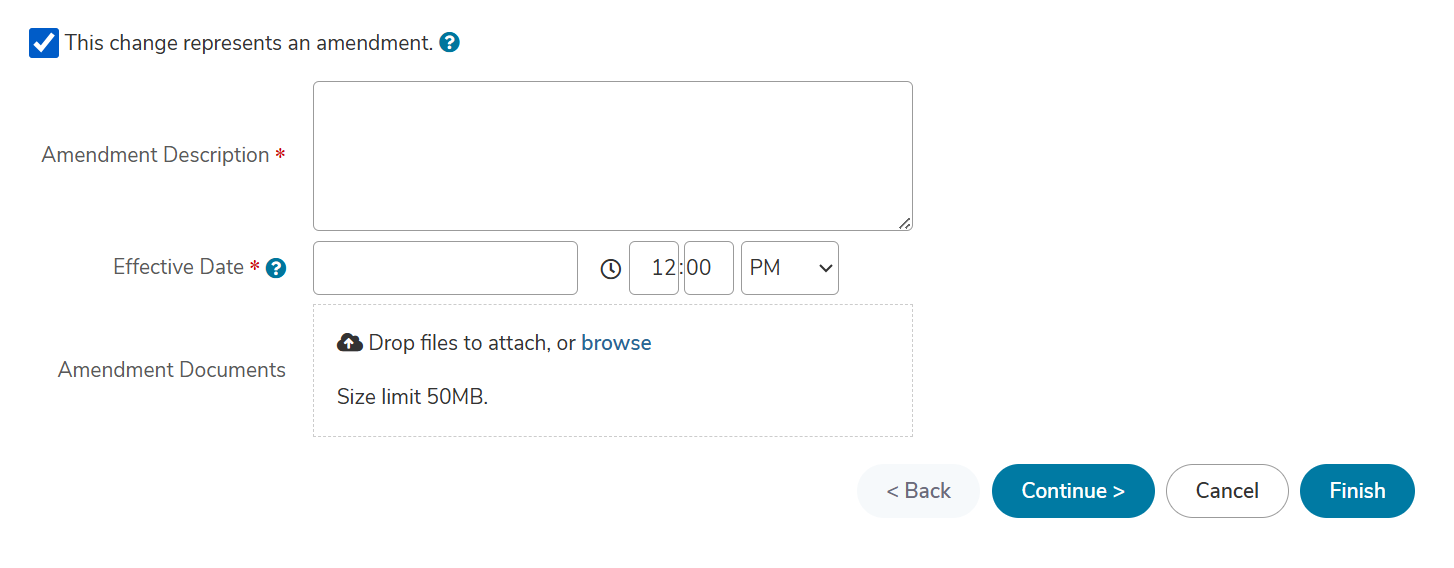Click the 'This change represents an amendment' label
The height and width of the screenshot is (568, 1454).
point(249,43)
